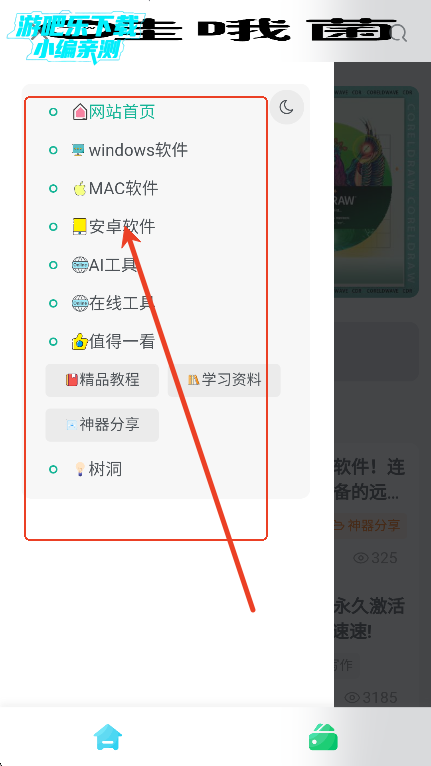Click the CorelDRAW banner thumbnail
The width and height of the screenshot is (431, 766).
point(376,192)
